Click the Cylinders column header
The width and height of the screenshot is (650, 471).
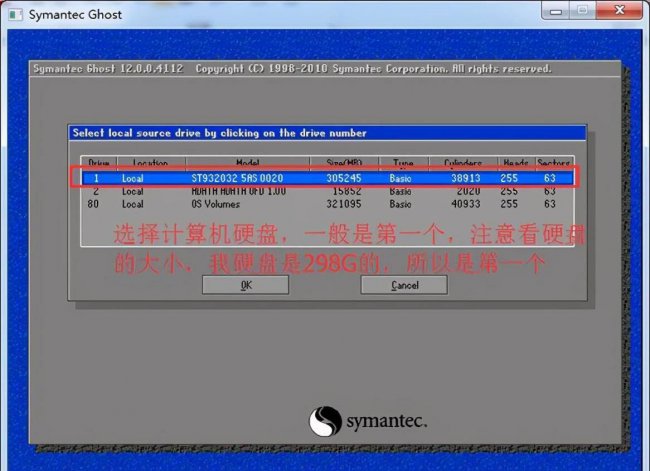point(463,163)
